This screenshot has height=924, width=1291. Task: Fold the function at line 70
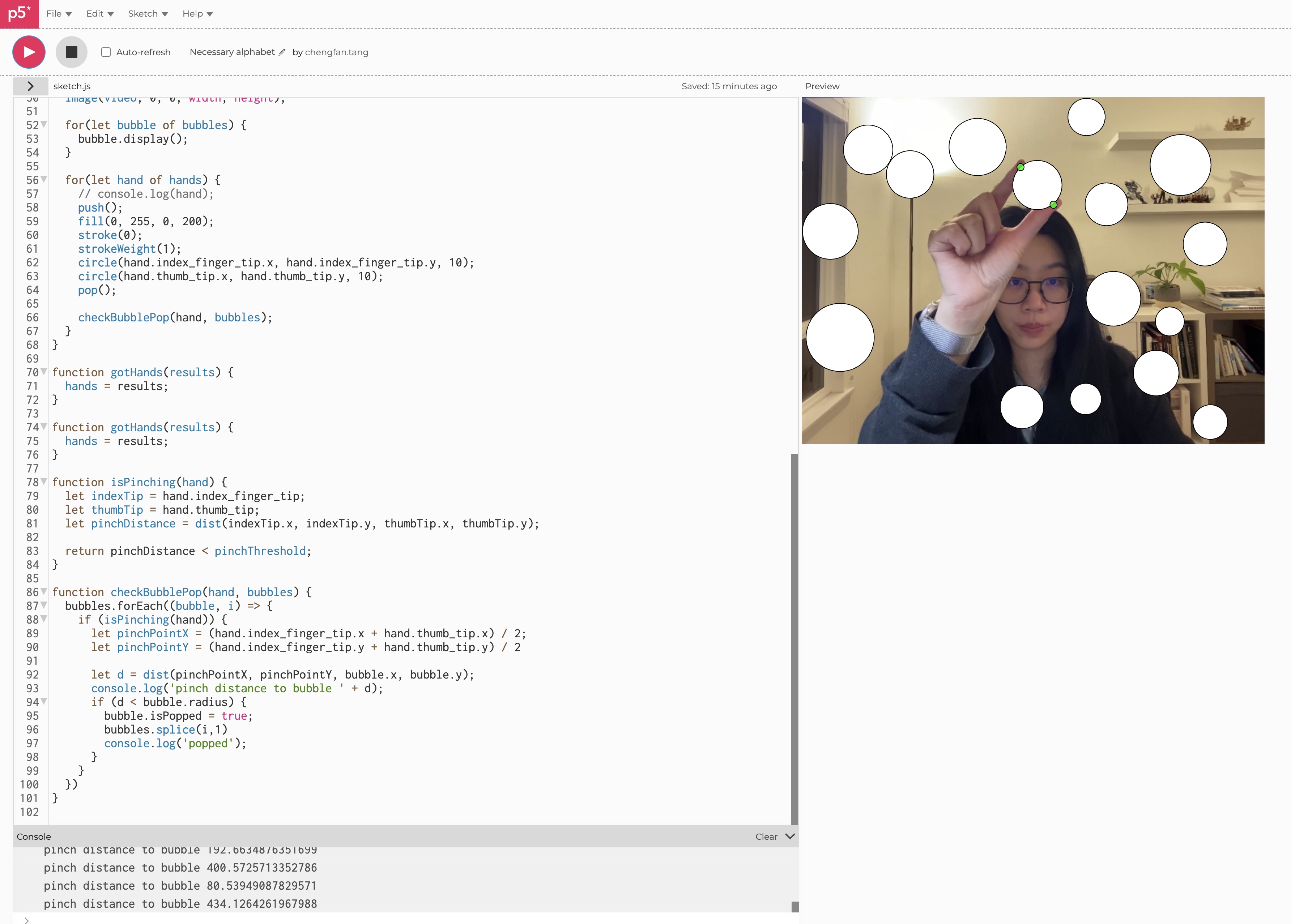point(44,372)
